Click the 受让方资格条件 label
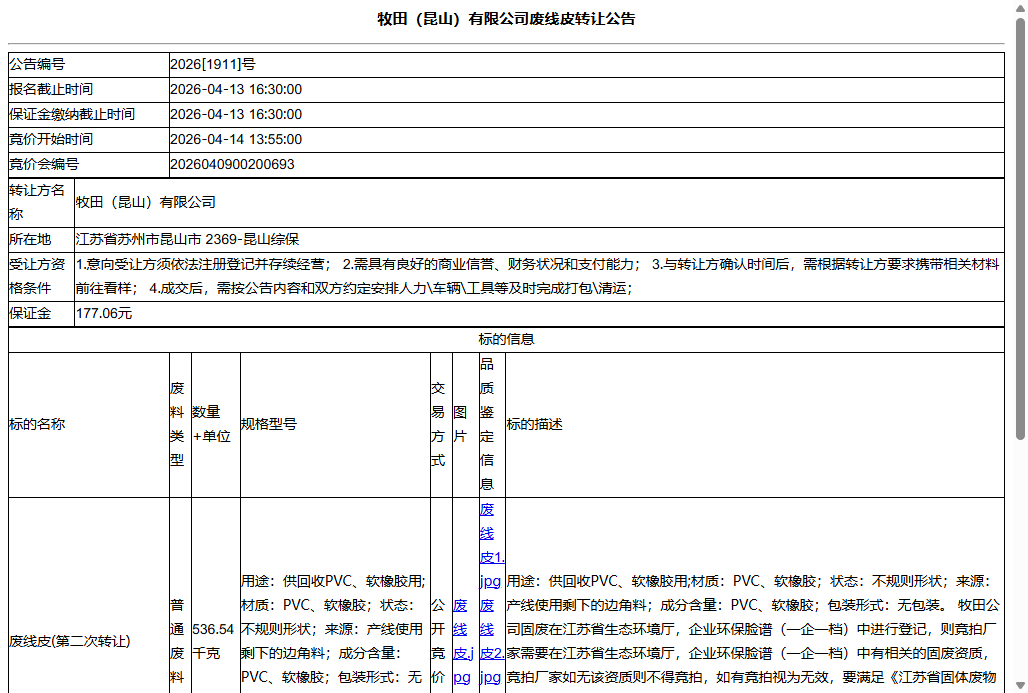This screenshot has height=693, width=1028. [37, 276]
